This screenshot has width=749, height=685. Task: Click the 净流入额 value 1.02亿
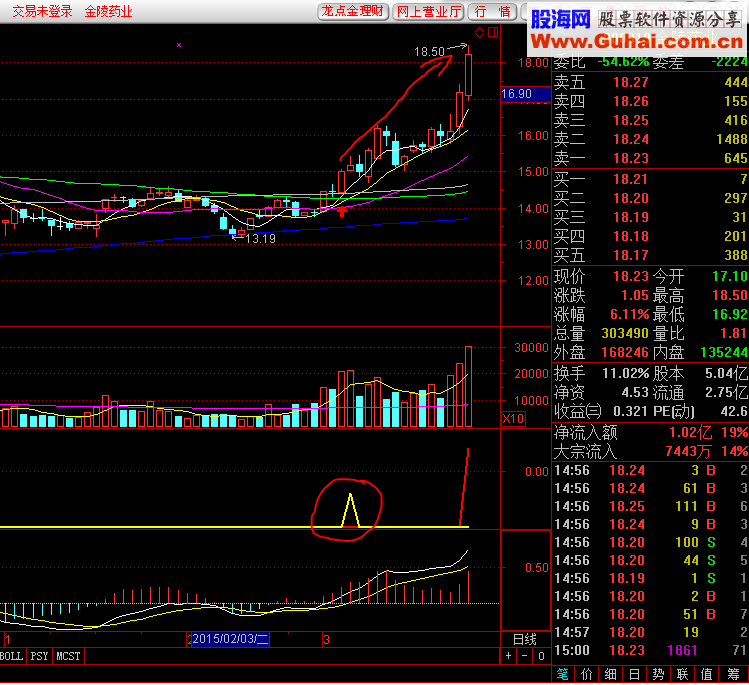coord(691,433)
